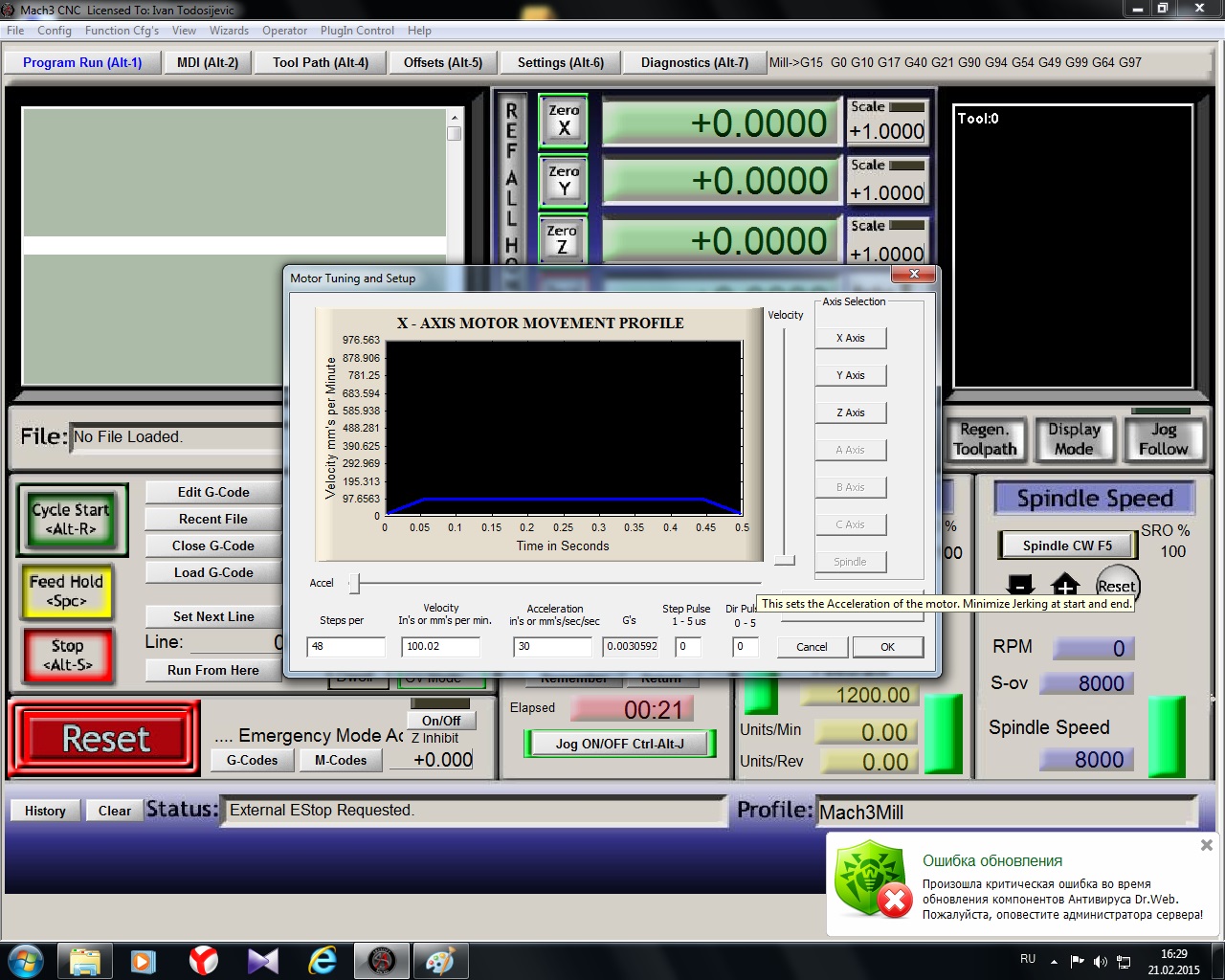Click the vertical Velocity slider handle

pos(785,560)
